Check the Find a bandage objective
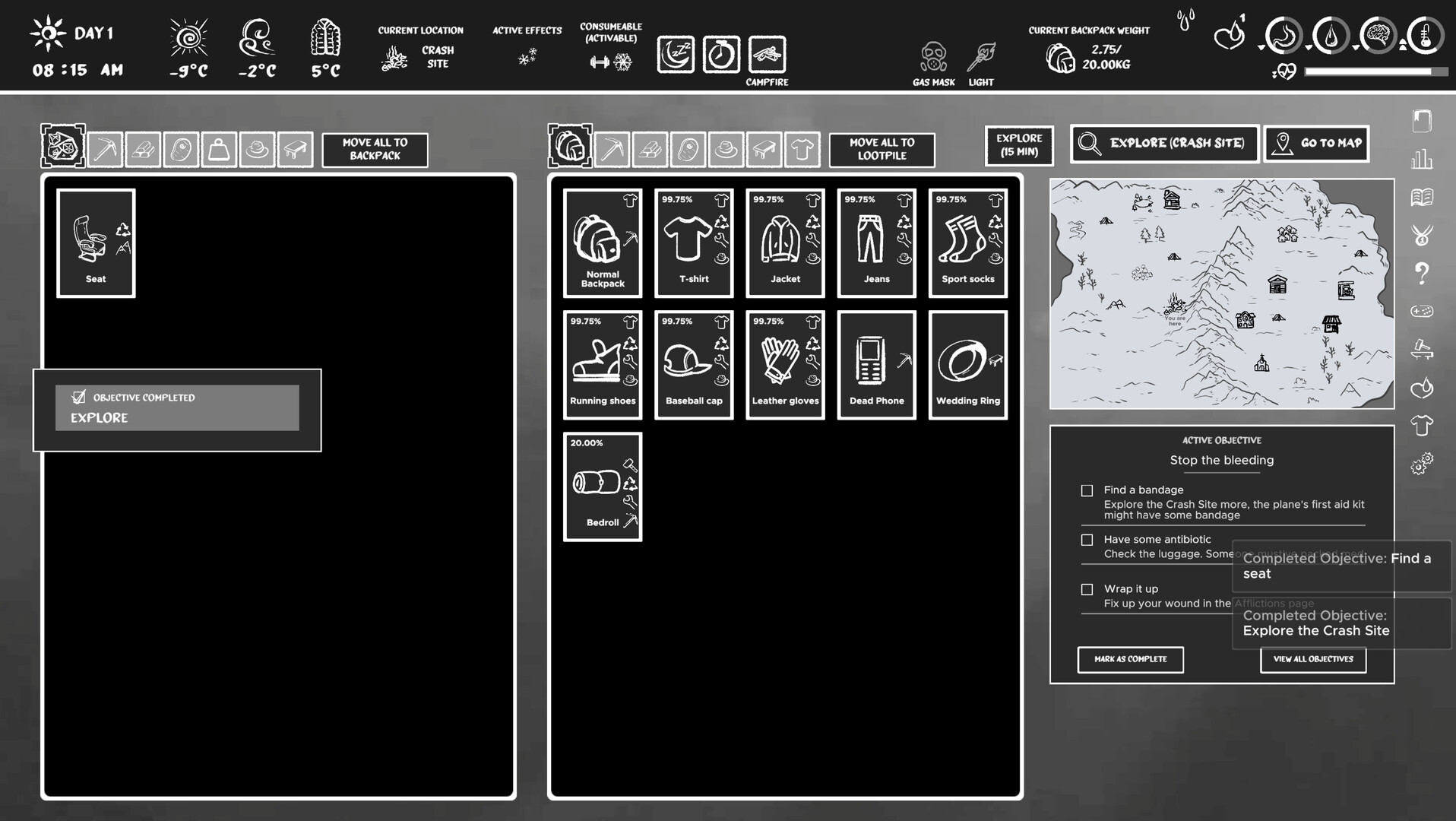This screenshot has height=821, width=1456. coord(1087,490)
